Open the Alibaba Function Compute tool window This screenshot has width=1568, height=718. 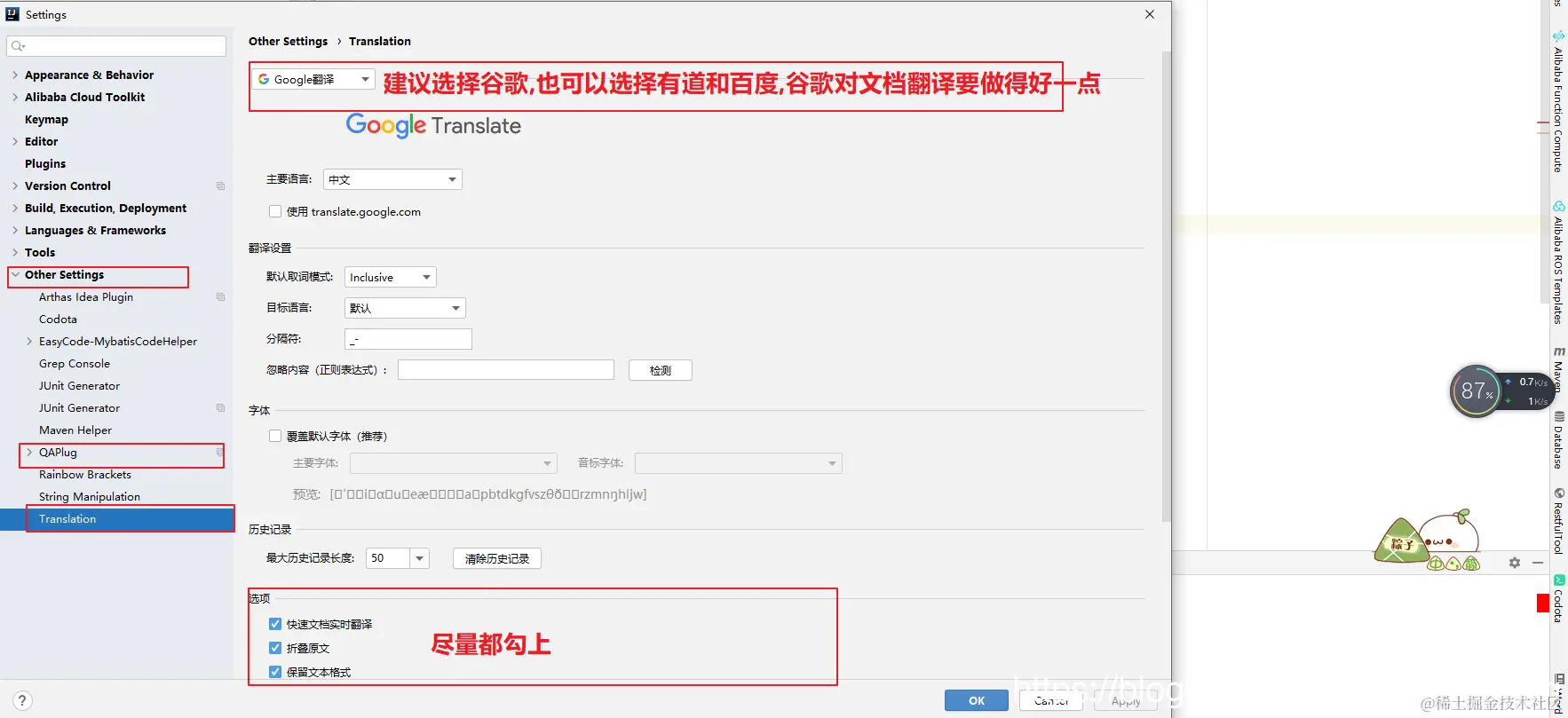(1558, 102)
